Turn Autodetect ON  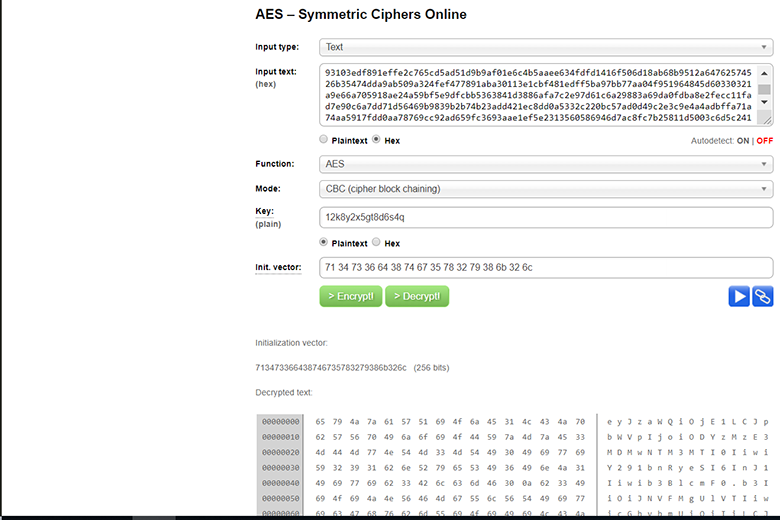(x=742, y=141)
